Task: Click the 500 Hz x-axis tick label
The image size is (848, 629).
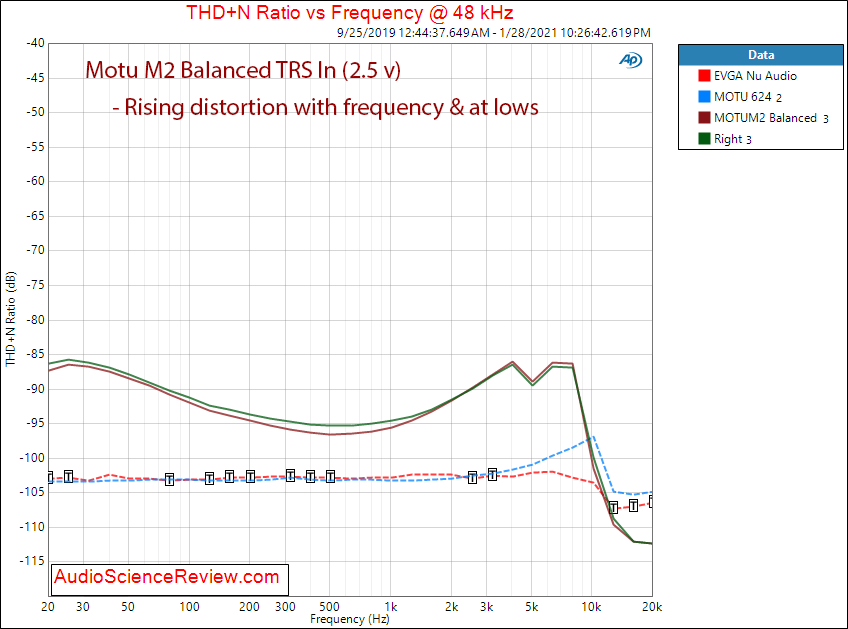Action: (329, 607)
